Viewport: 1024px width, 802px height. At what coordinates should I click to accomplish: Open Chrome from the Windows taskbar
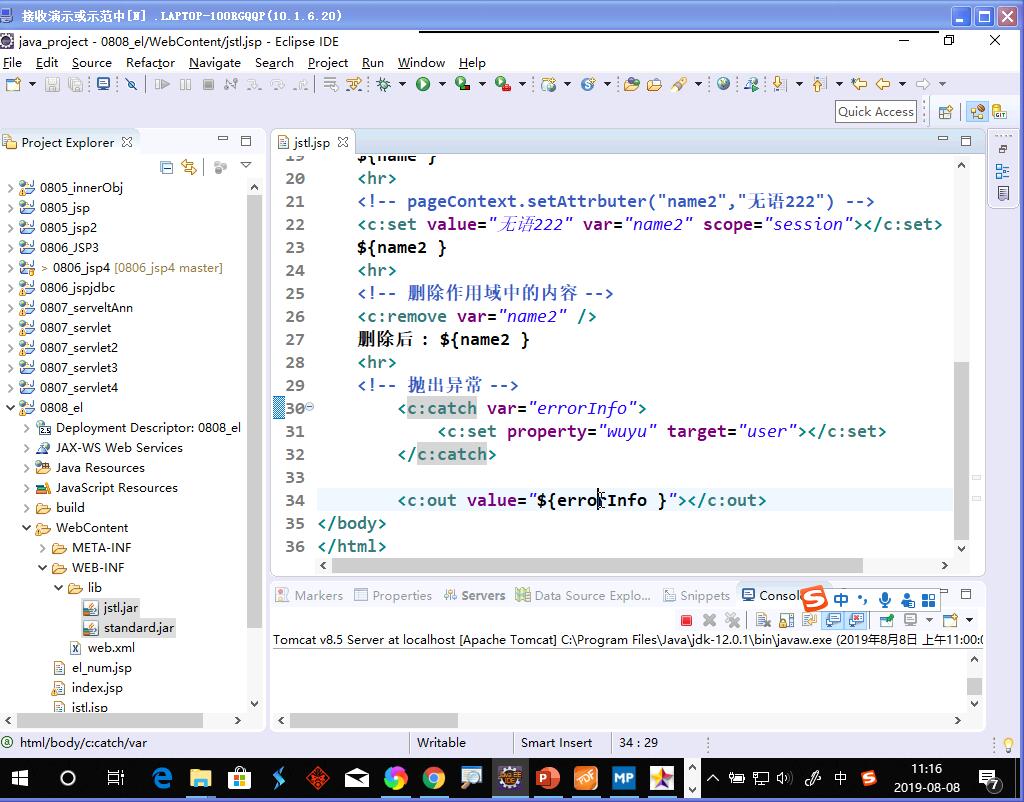pos(433,778)
